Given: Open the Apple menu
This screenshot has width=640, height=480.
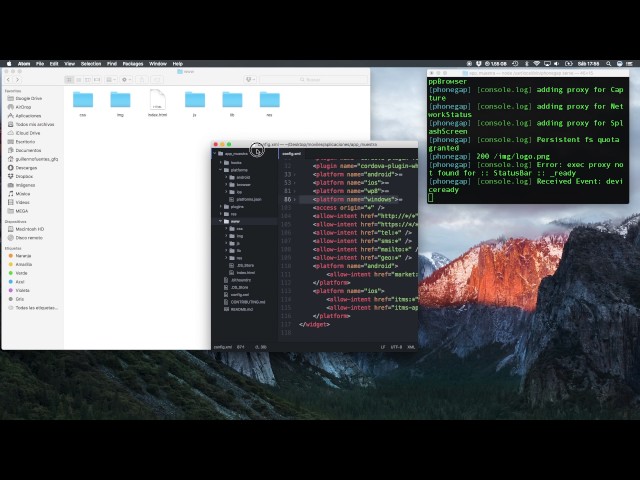Looking at the screenshot, I should tap(9, 64).
